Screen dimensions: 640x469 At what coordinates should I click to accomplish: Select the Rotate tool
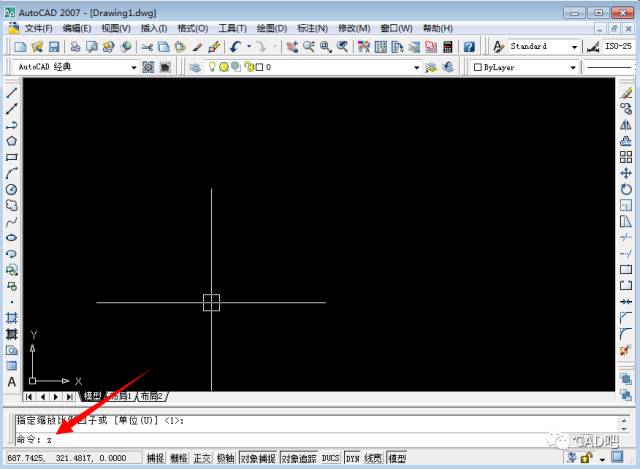click(x=627, y=189)
